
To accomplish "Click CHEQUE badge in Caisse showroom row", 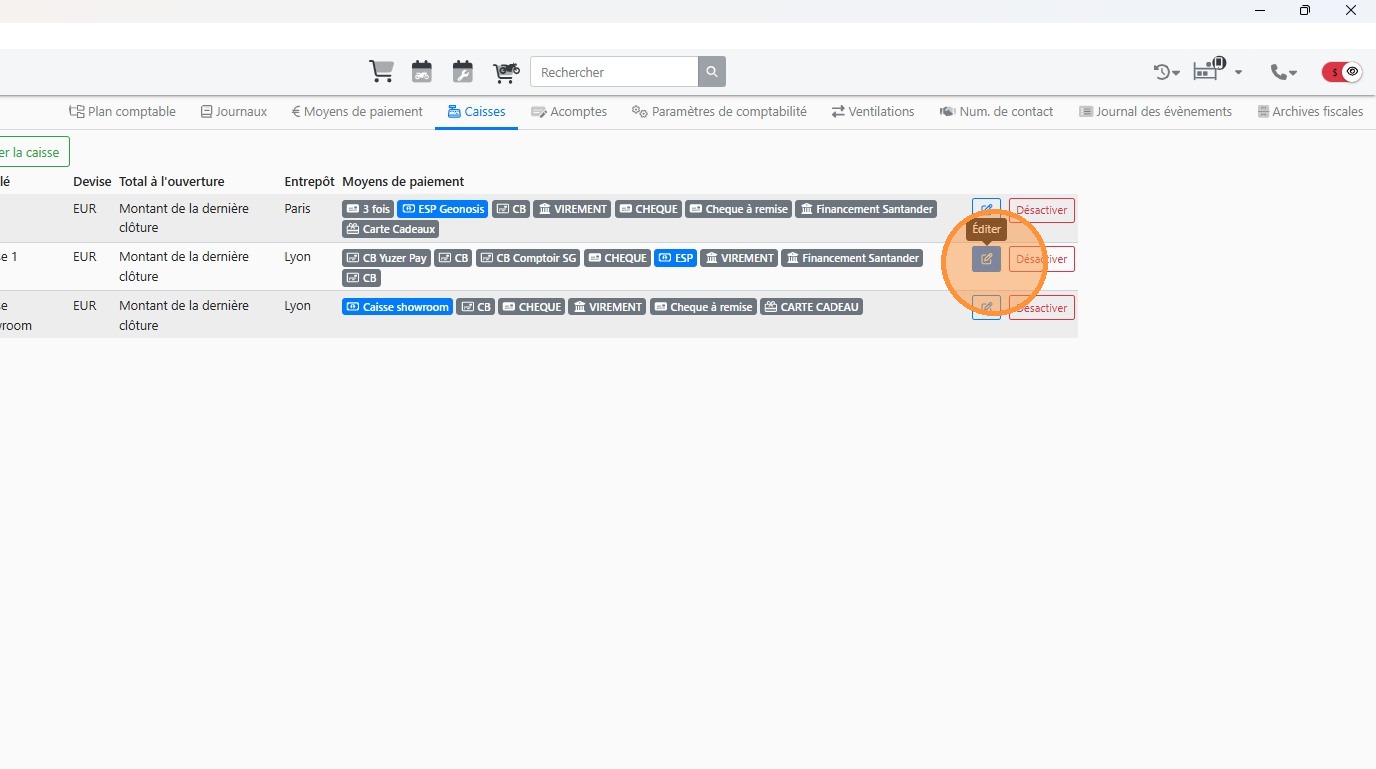I will [x=532, y=307].
